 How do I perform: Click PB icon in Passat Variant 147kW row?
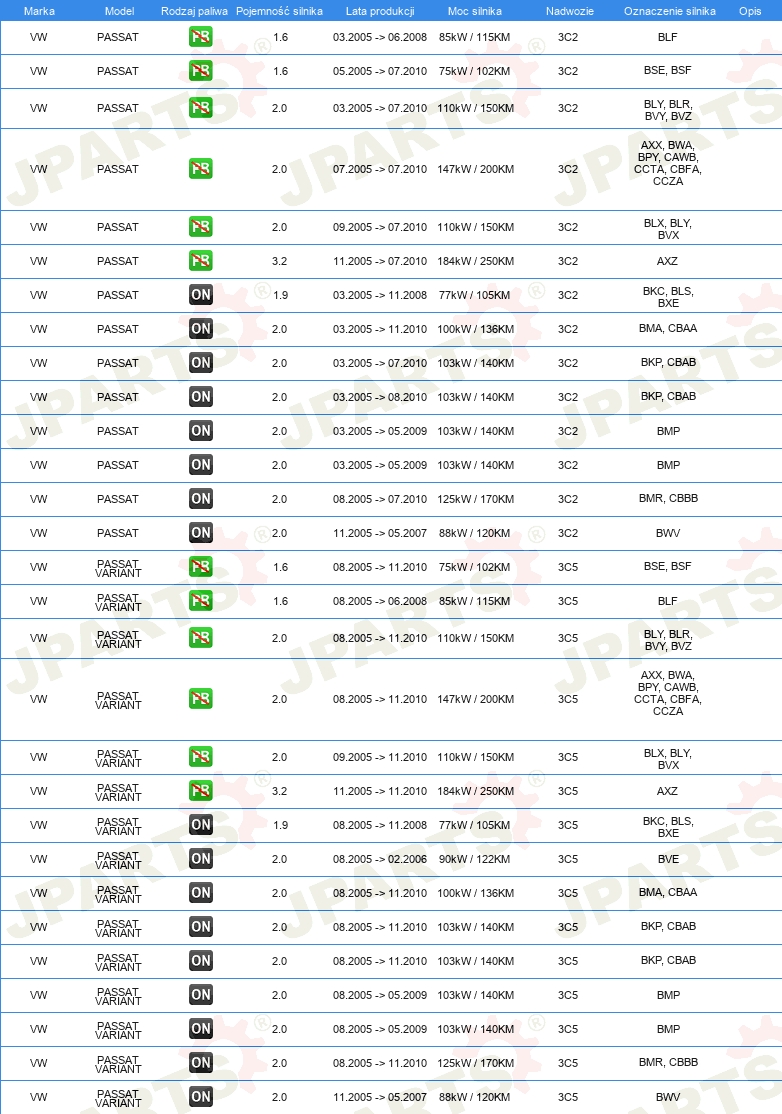(201, 699)
